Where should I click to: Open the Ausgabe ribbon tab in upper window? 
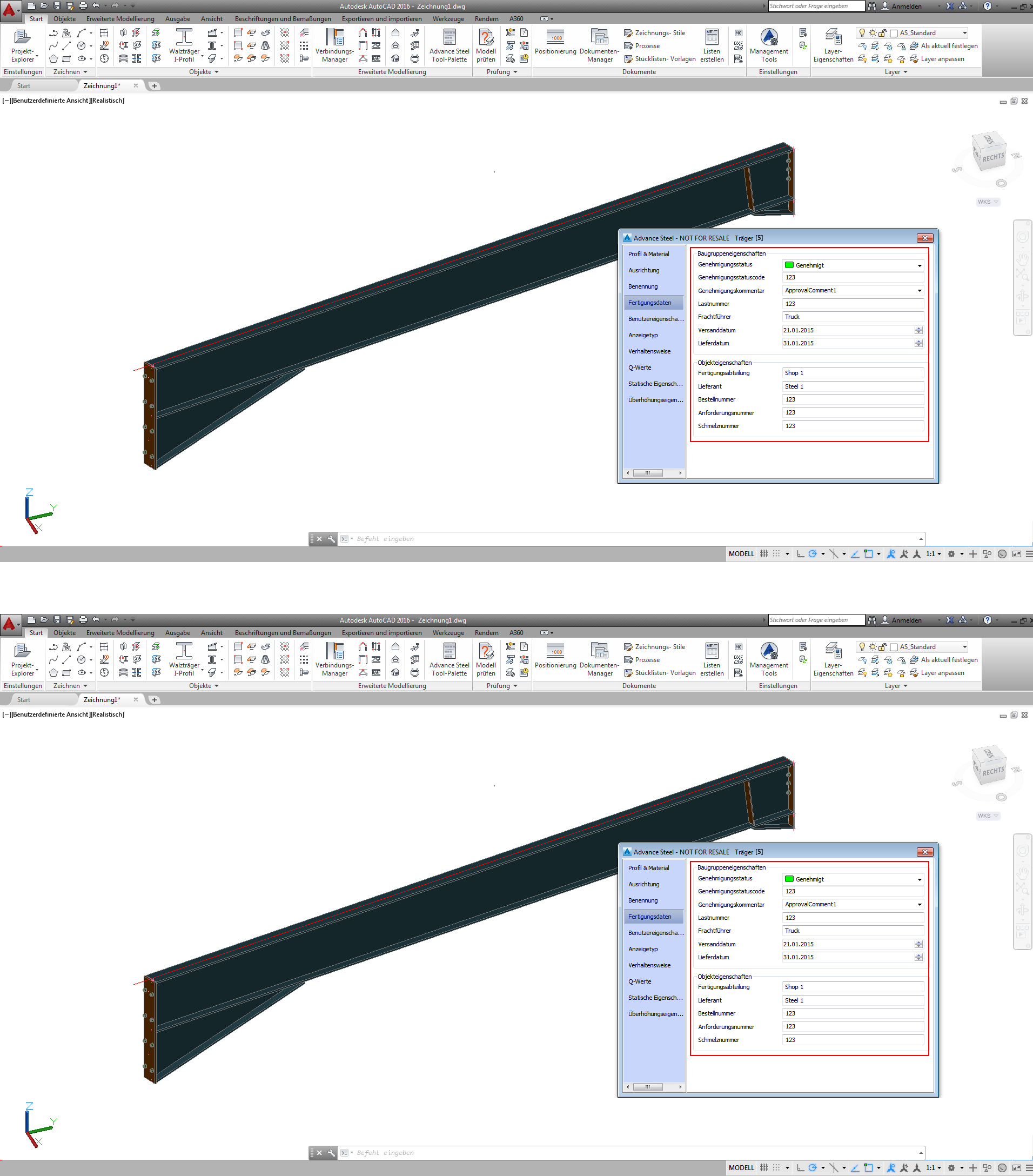178,19
